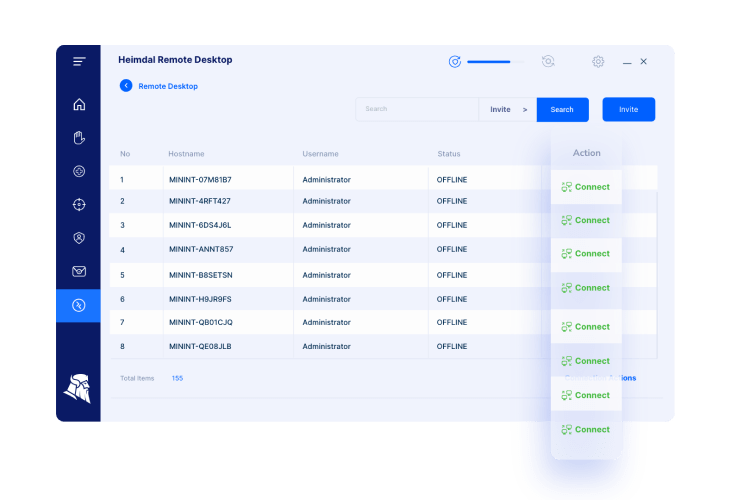The width and height of the screenshot is (730, 500).
Task: Open the email security envelope icon
Action: 79,271
